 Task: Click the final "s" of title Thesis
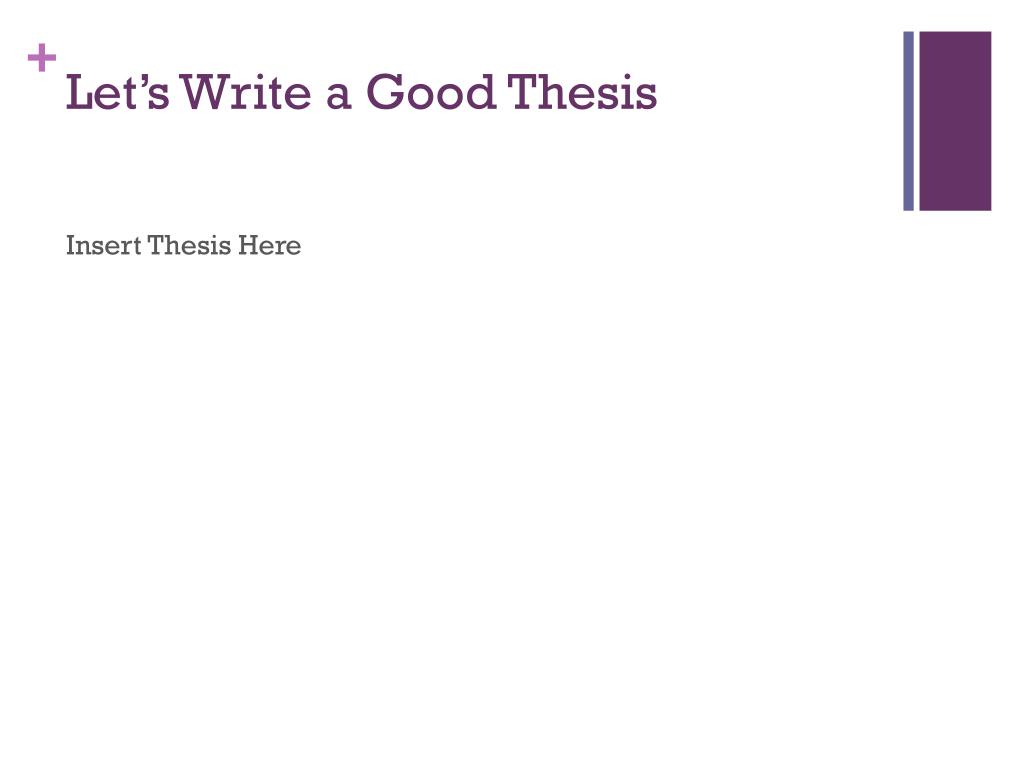tap(646, 97)
